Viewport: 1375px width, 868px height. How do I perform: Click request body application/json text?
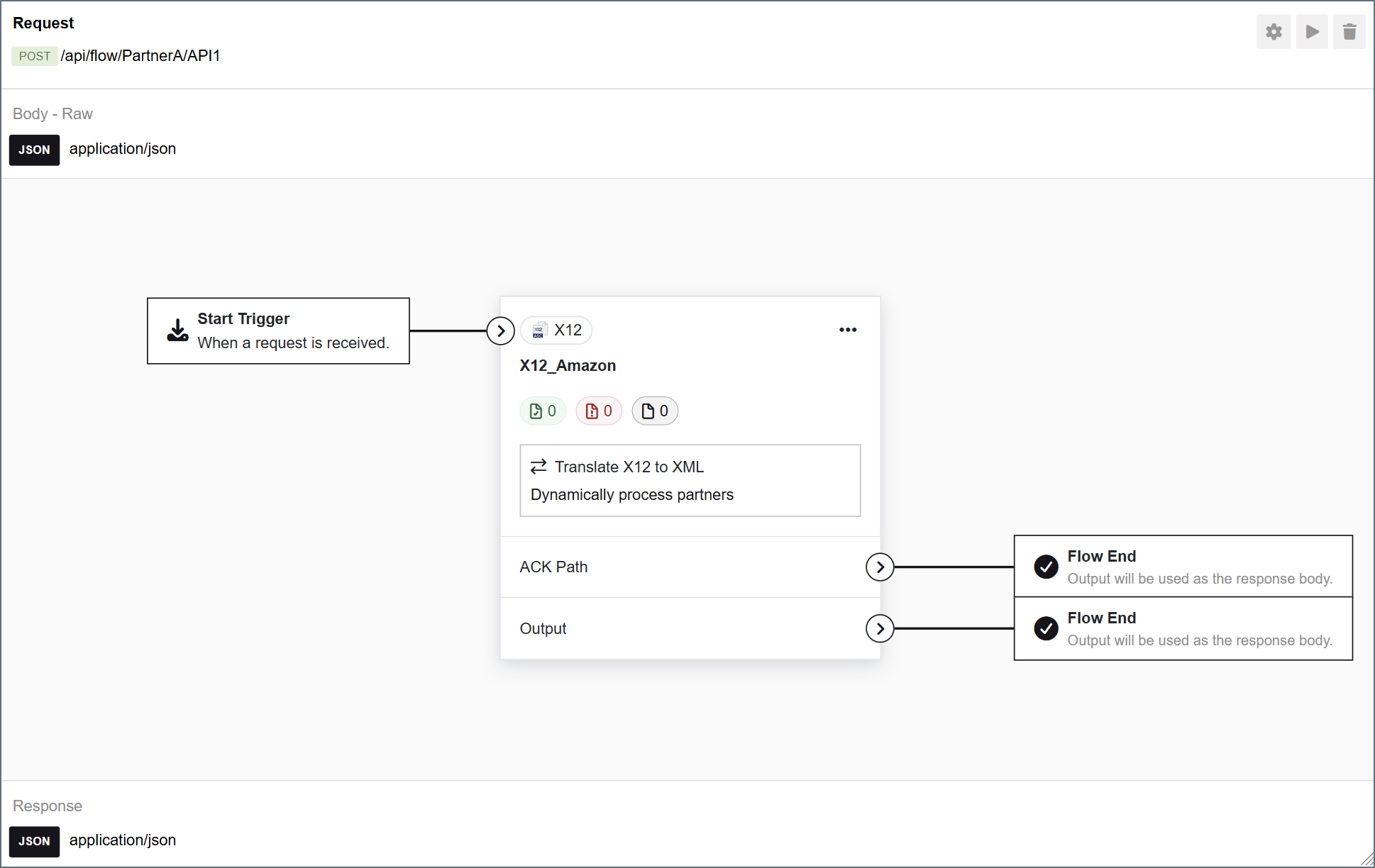point(123,149)
